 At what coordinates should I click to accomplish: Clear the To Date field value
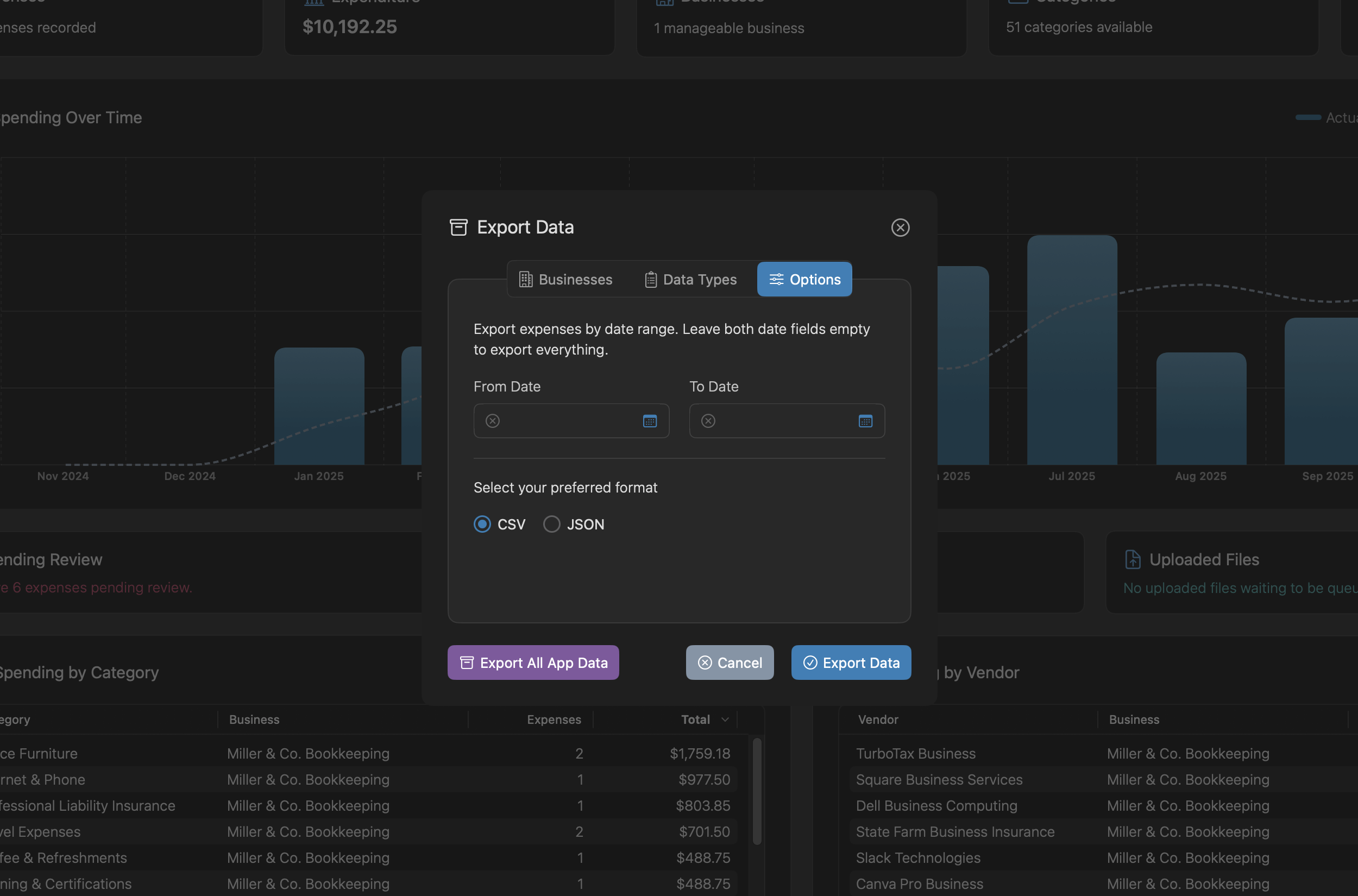click(x=708, y=420)
